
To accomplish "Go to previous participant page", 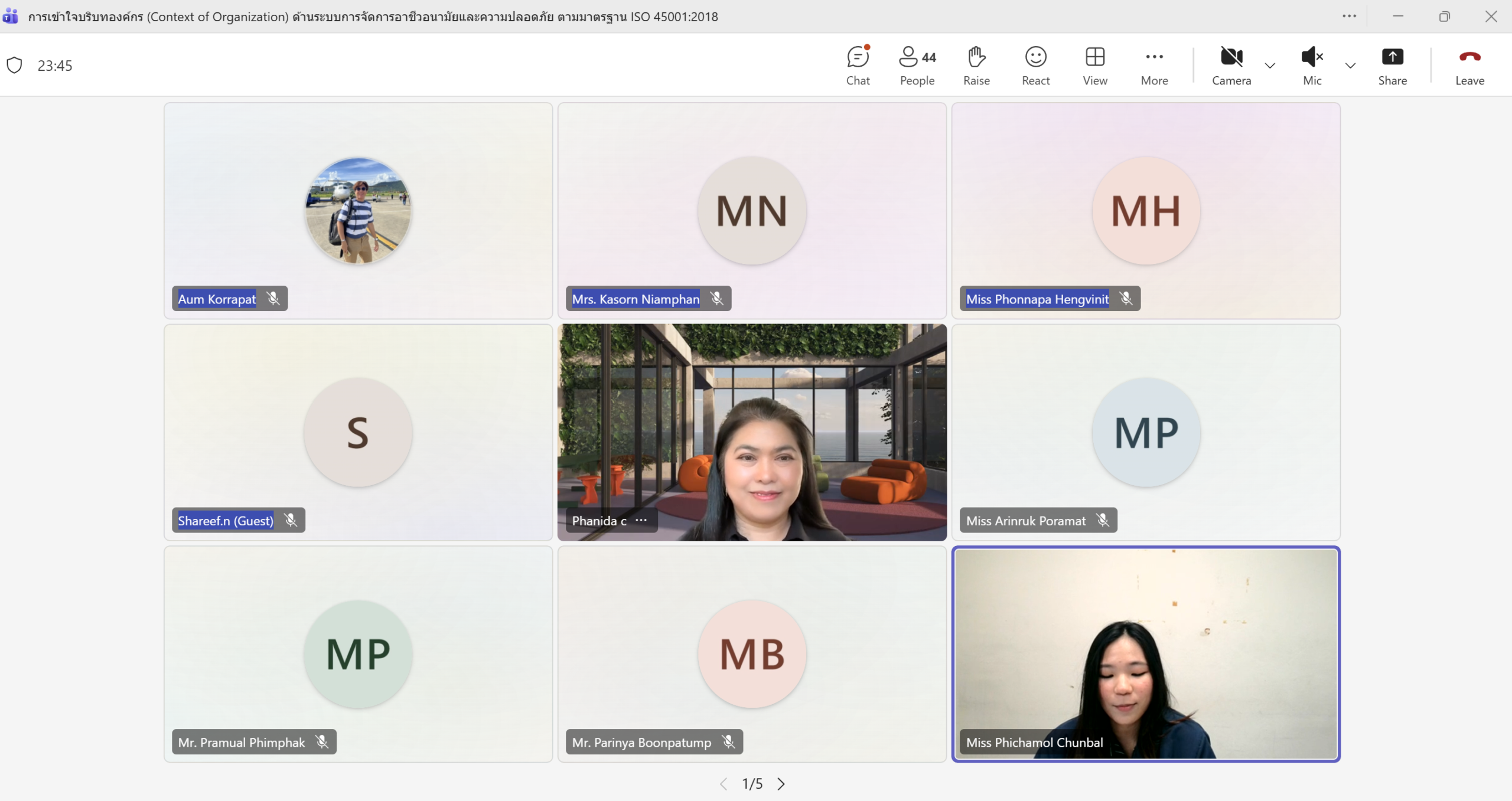I will (724, 784).
